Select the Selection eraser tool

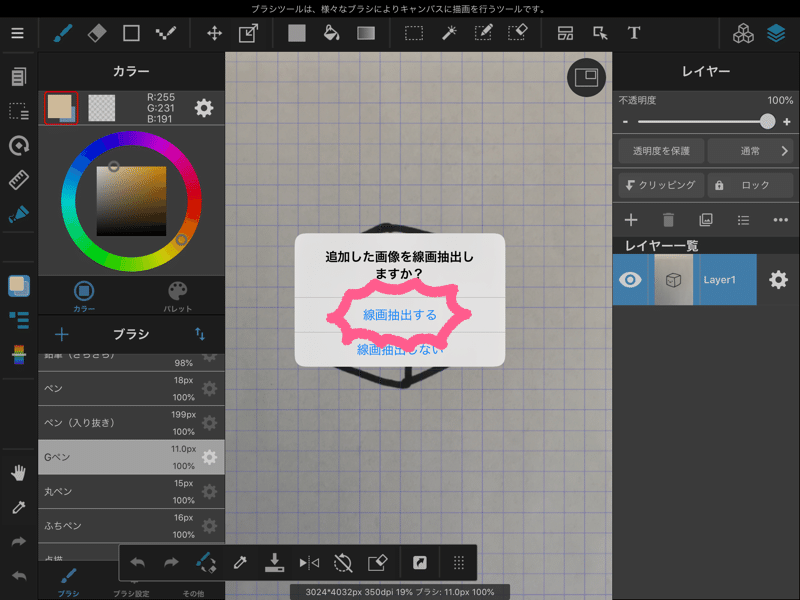(517, 34)
